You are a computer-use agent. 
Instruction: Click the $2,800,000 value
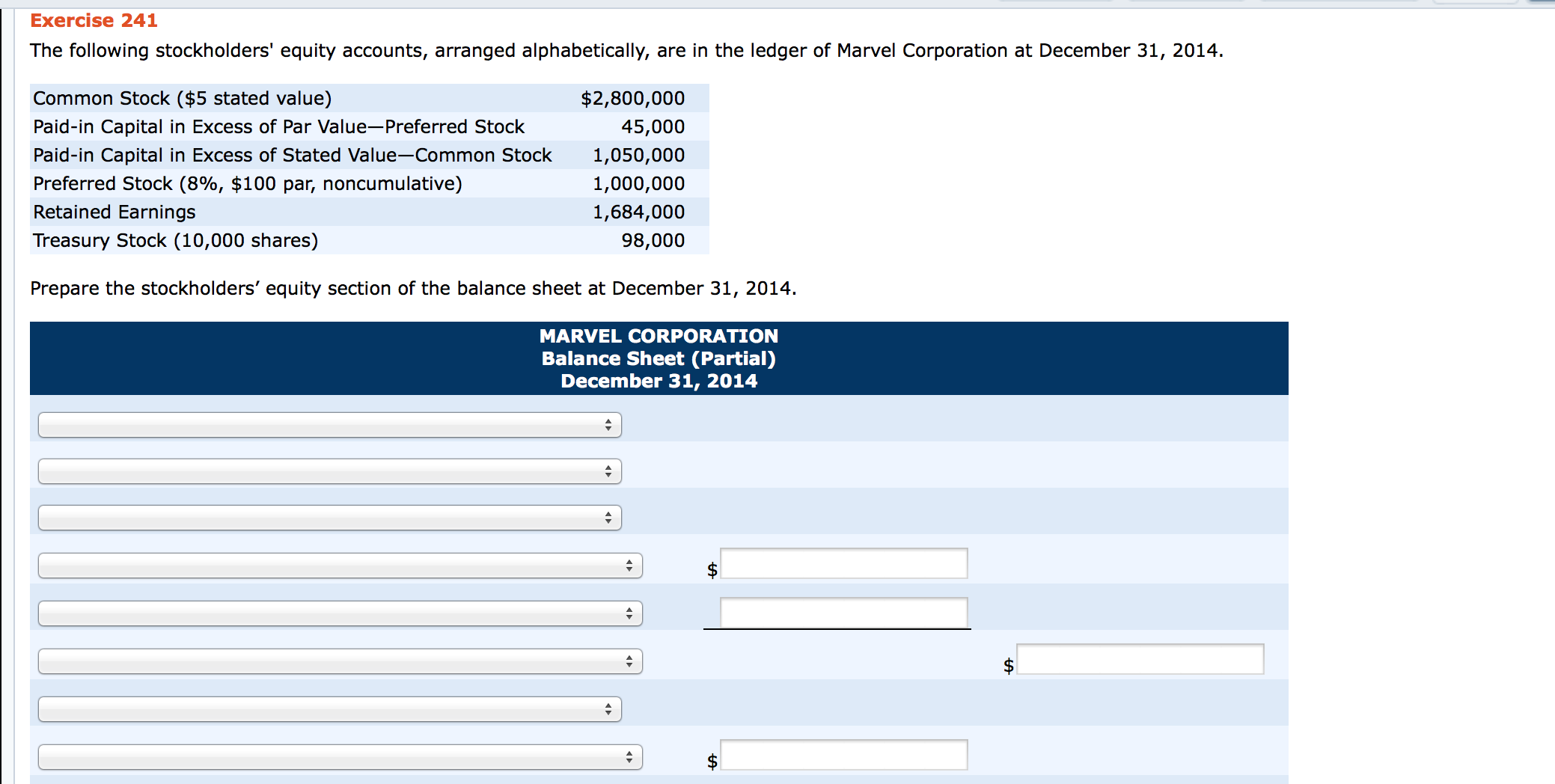pos(632,98)
